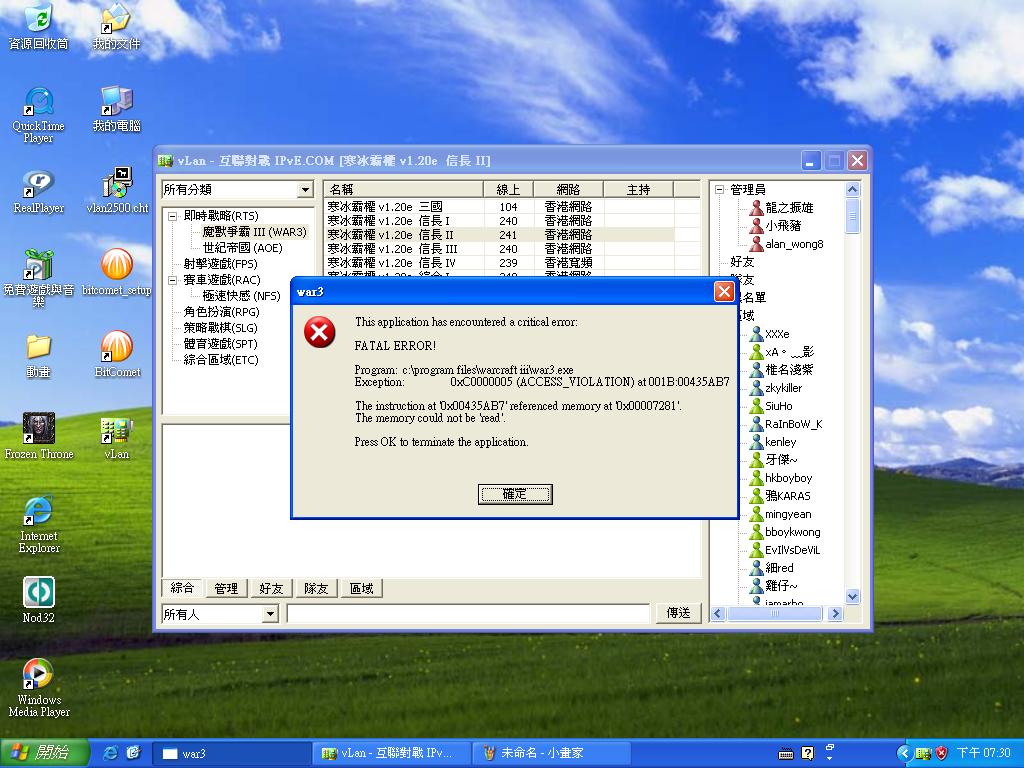
Task: Switch to the vLan taskbar button
Action: point(391,754)
